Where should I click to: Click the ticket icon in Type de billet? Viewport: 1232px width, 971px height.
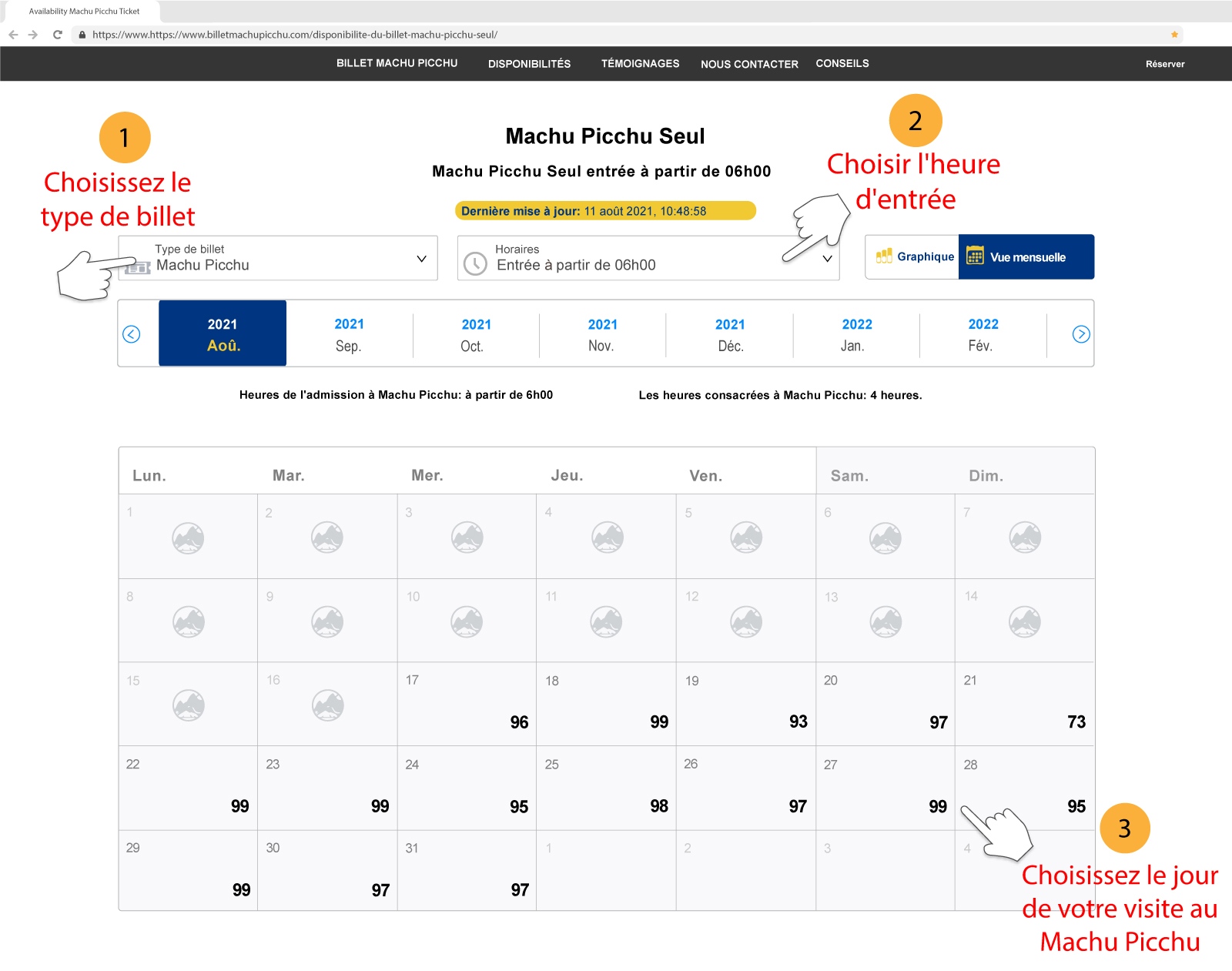point(138,267)
